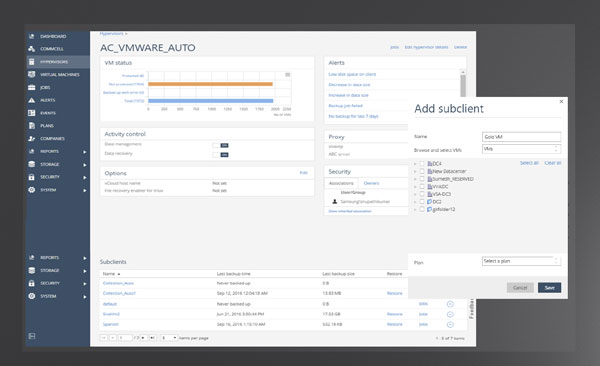Click the Select all link
Viewport: 600px width, 366px height.
(x=529, y=163)
